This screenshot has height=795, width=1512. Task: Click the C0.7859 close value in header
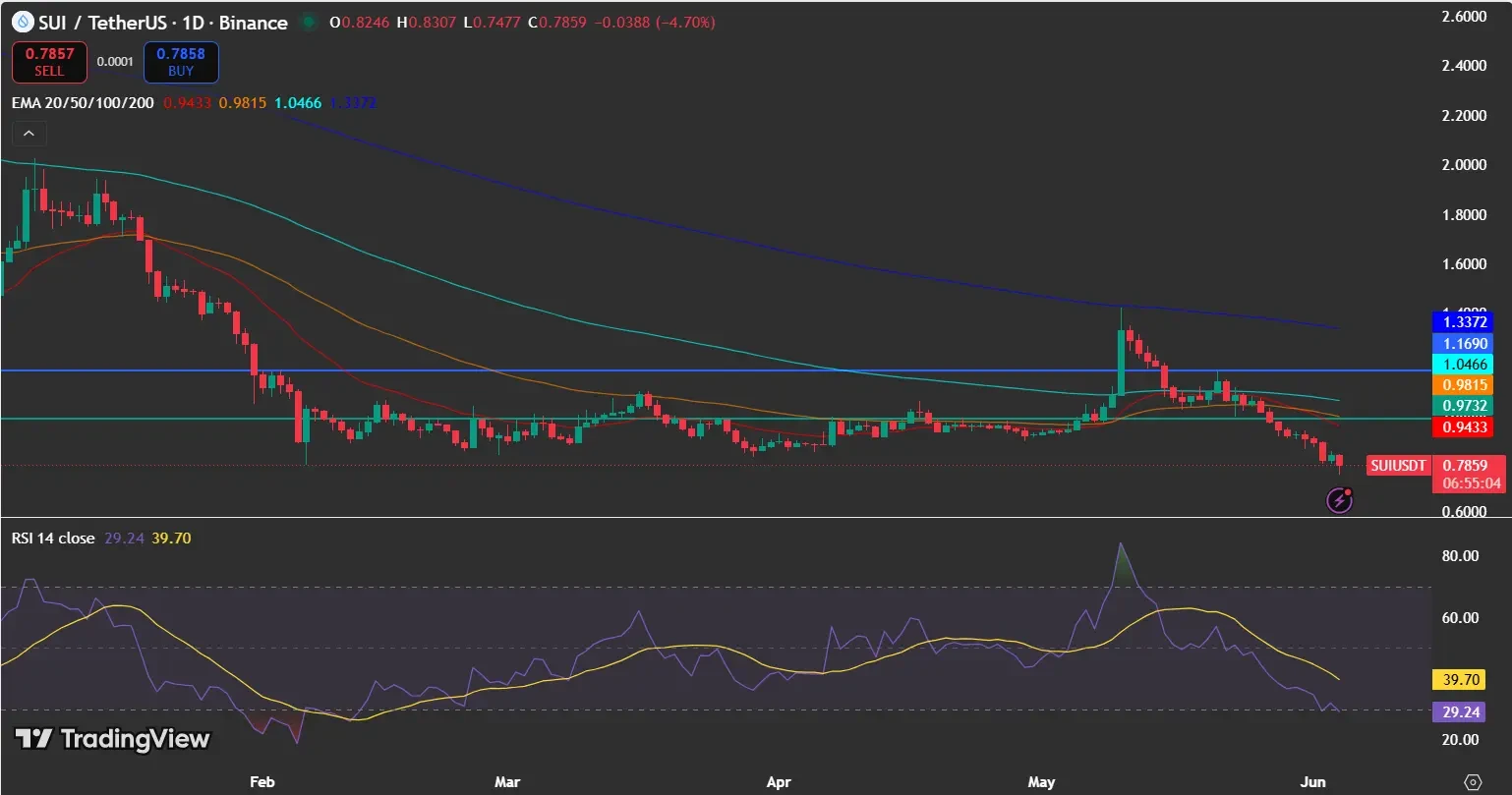point(556,22)
